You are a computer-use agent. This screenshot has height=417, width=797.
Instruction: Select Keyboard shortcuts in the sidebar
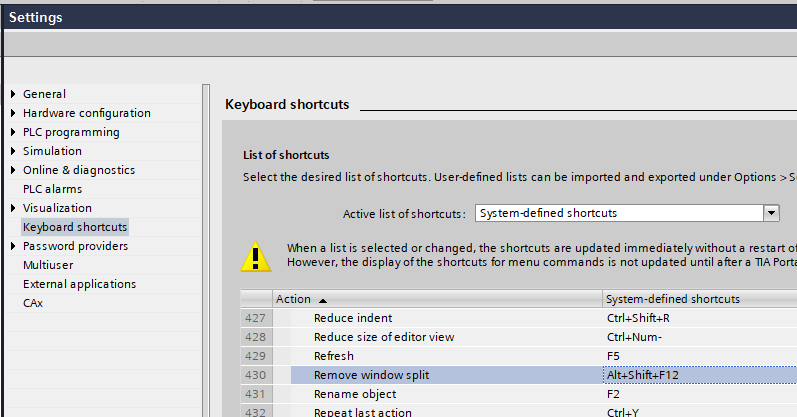click(74, 227)
